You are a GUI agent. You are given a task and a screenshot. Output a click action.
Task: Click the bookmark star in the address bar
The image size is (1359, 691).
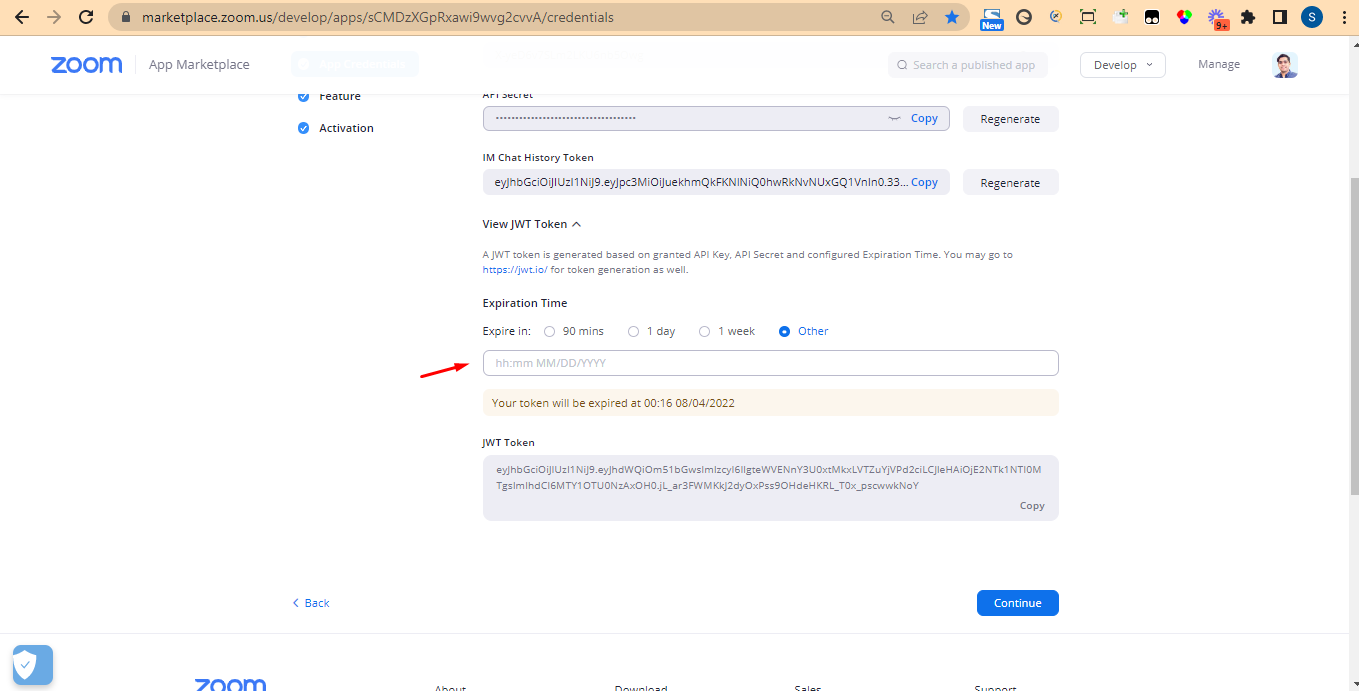click(951, 17)
